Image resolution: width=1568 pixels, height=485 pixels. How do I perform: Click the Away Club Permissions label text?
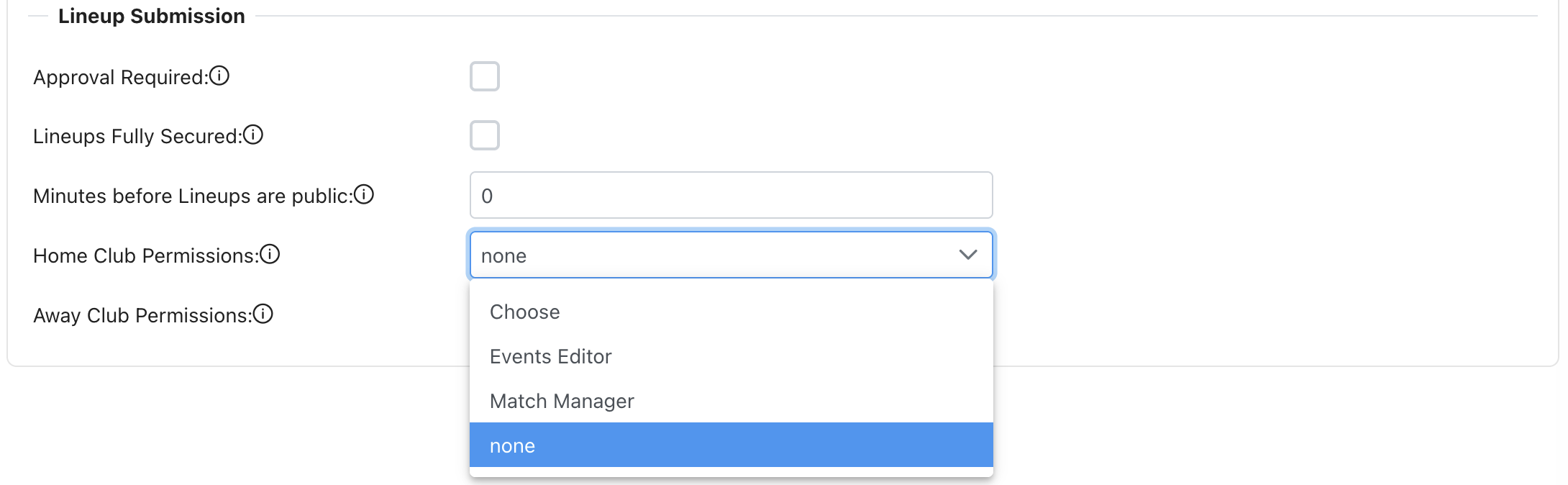(142, 315)
